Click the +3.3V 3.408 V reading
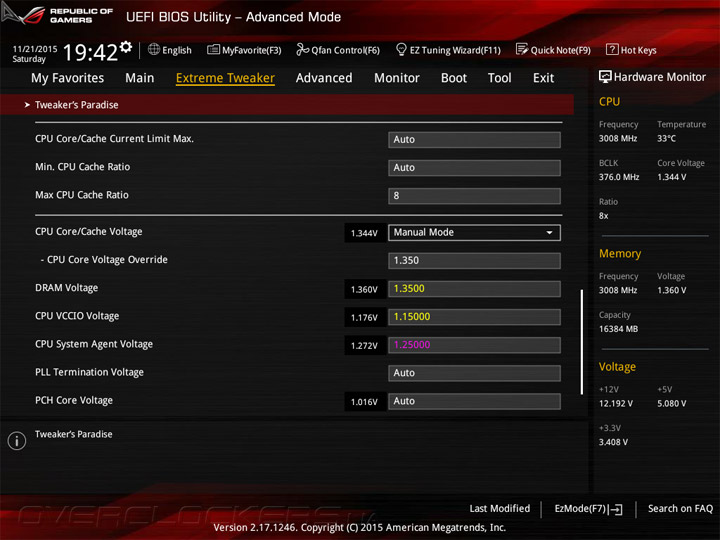 tap(613, 442)
